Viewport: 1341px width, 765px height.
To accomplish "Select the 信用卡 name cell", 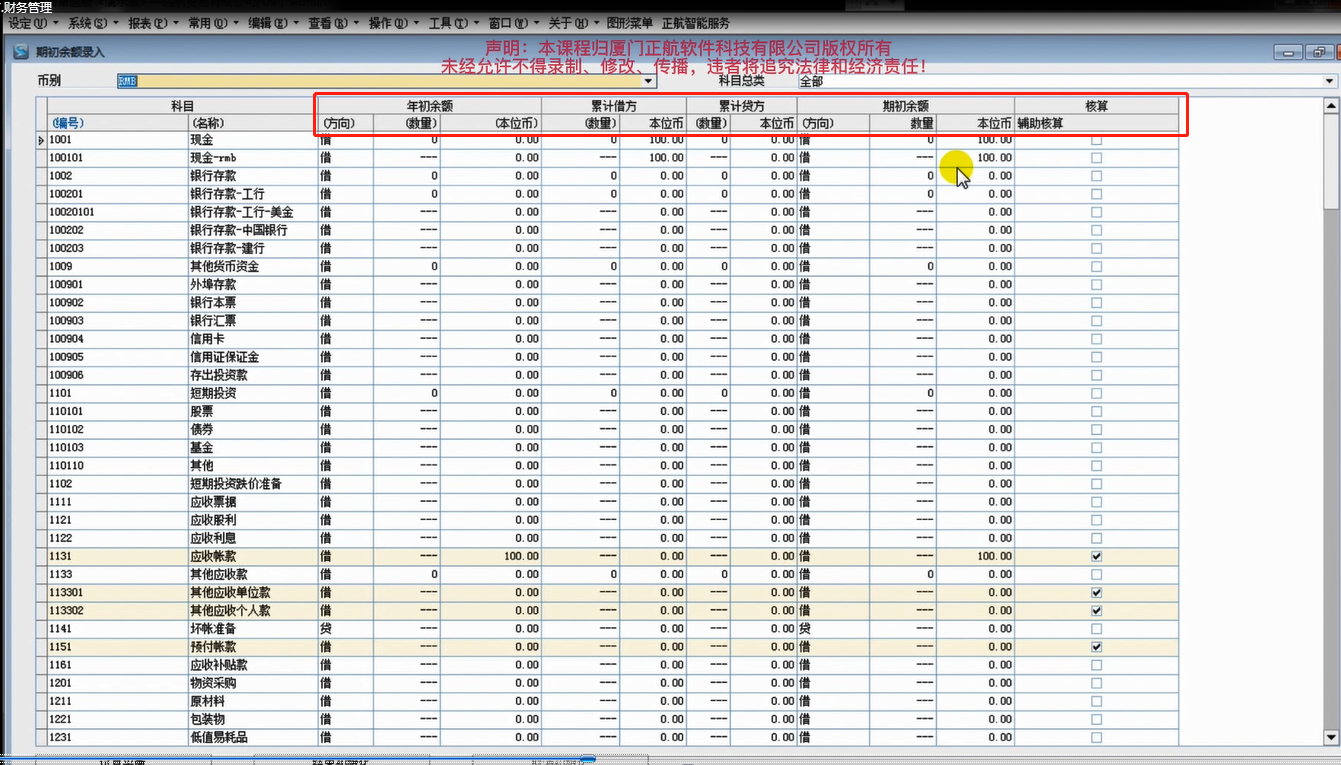I will tap(253, 339).
